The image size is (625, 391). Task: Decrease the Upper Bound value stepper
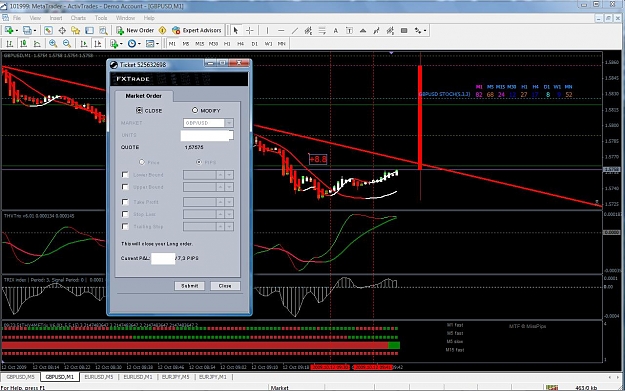point(229,187)
